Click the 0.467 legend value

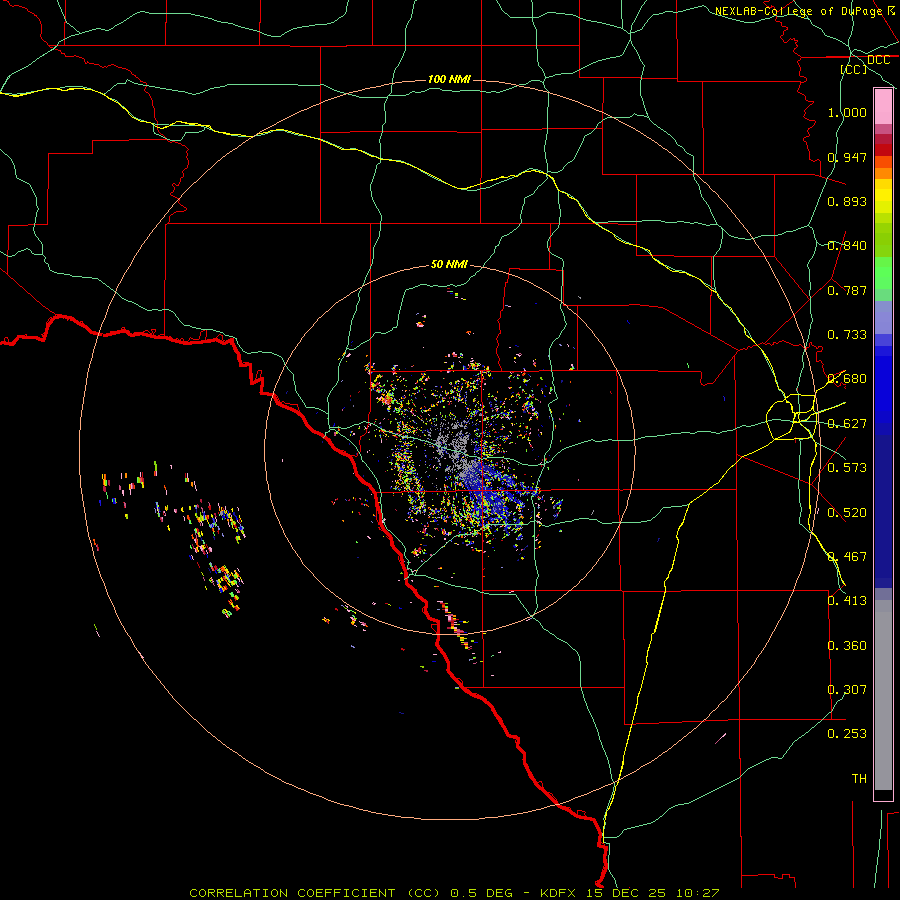tap(847, 557)
